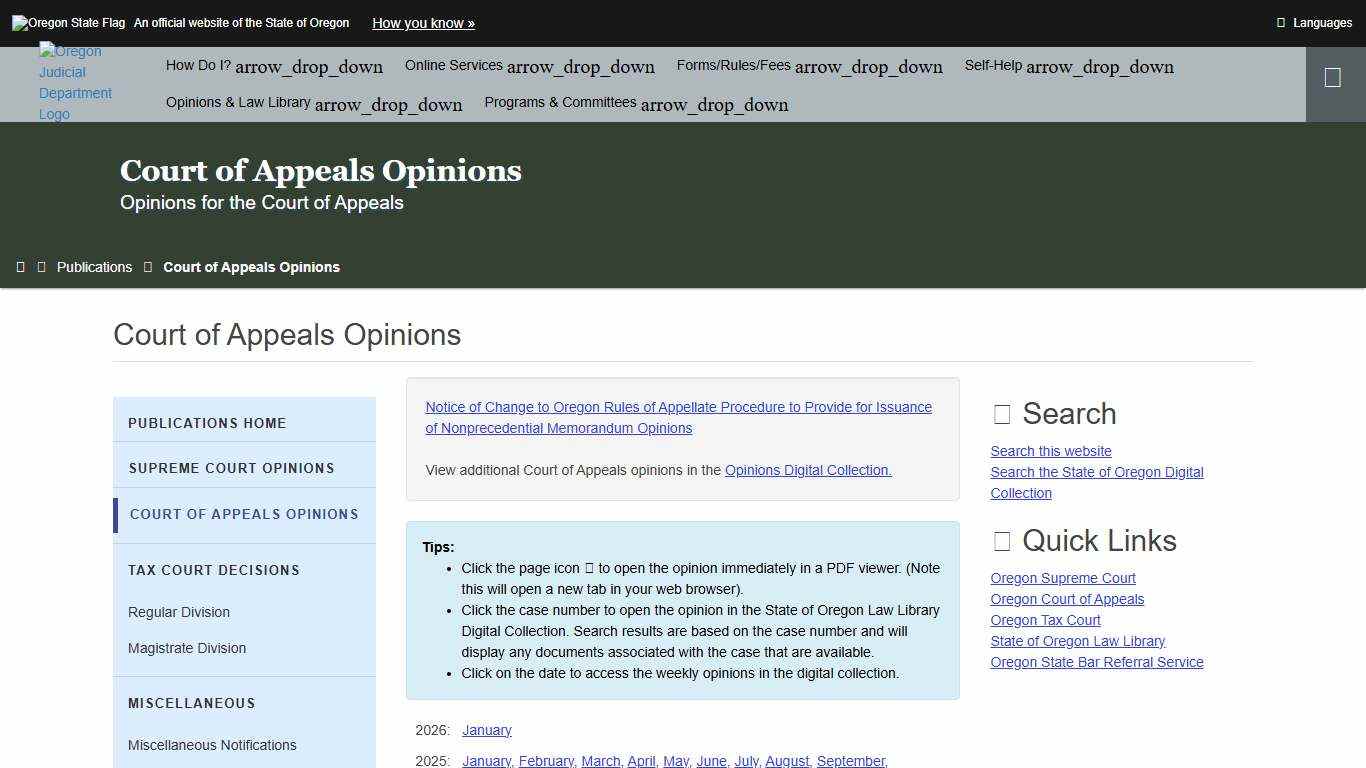Click the How you know » link
The width and height of the screenshot is (1366, 768).
pyautogui.click(x=423, y=23)
